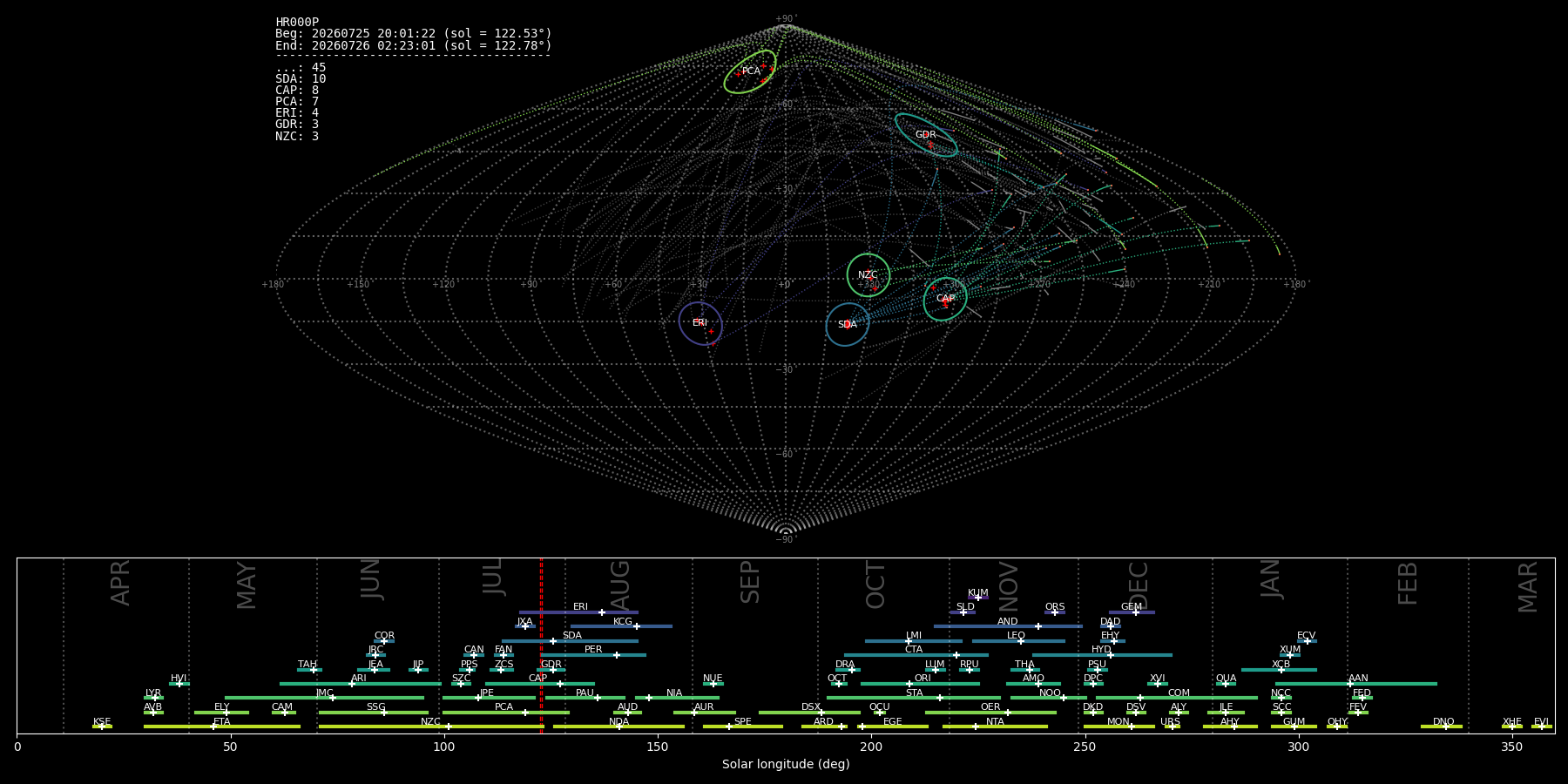Click the red dashed current-date line
This screenshot has height=784, width=1568.
click(x=541, y=645)
